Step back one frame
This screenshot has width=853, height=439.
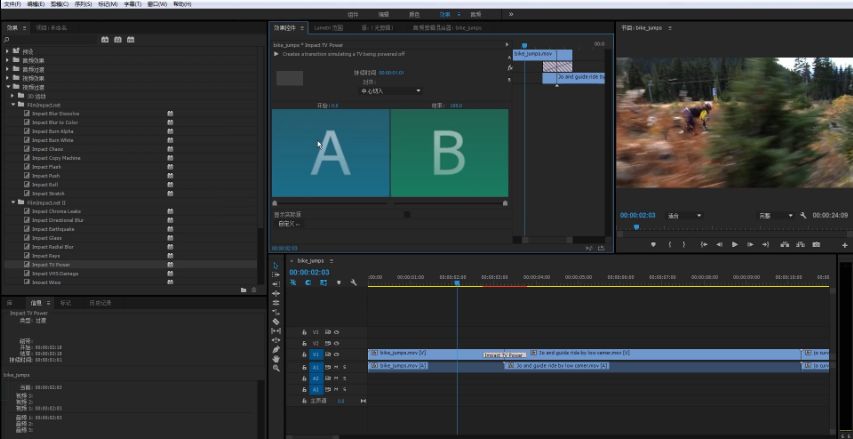(719, 245)
